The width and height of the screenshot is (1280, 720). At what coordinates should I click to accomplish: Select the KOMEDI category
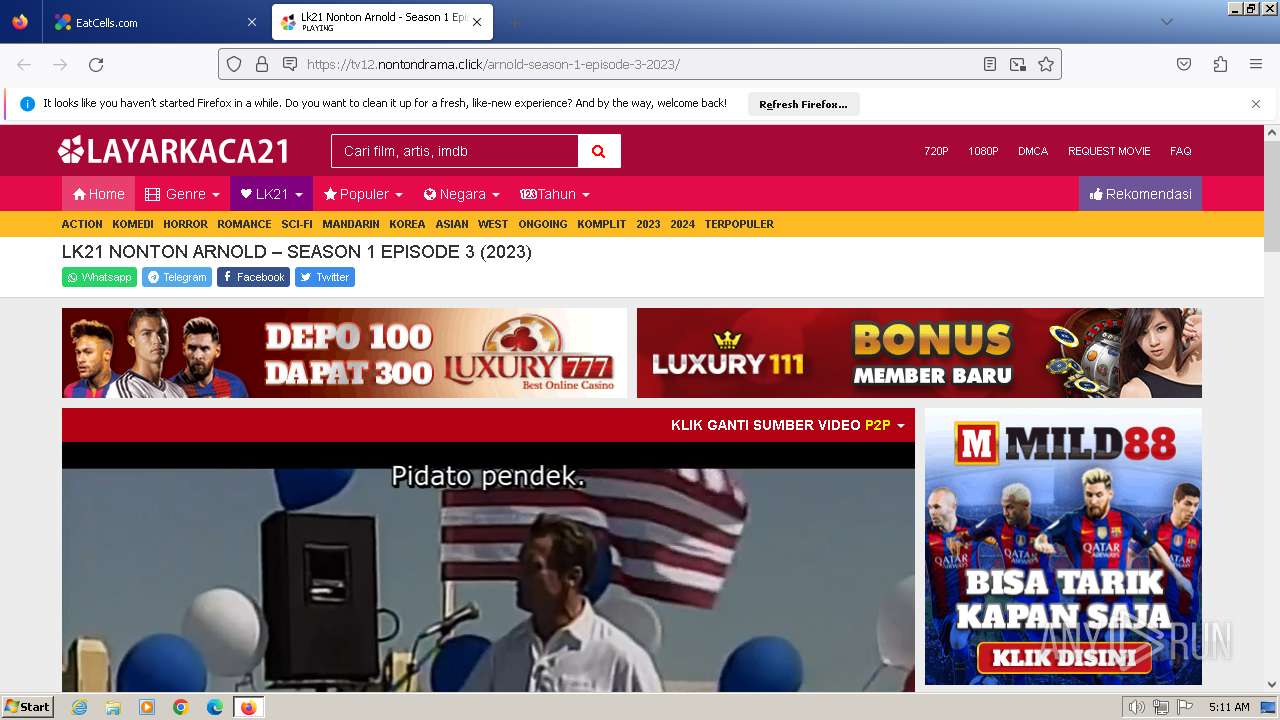click(133, 224)
